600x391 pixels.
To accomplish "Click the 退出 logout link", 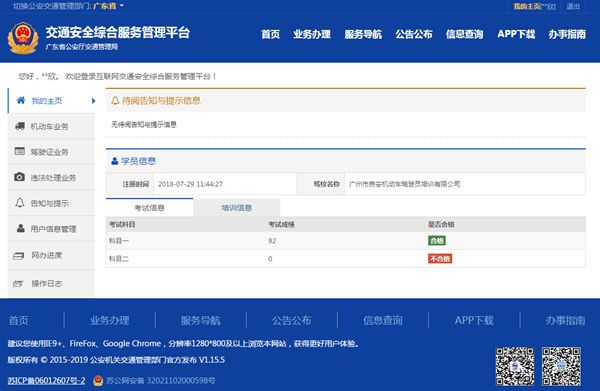I will (x=573, y=6).
